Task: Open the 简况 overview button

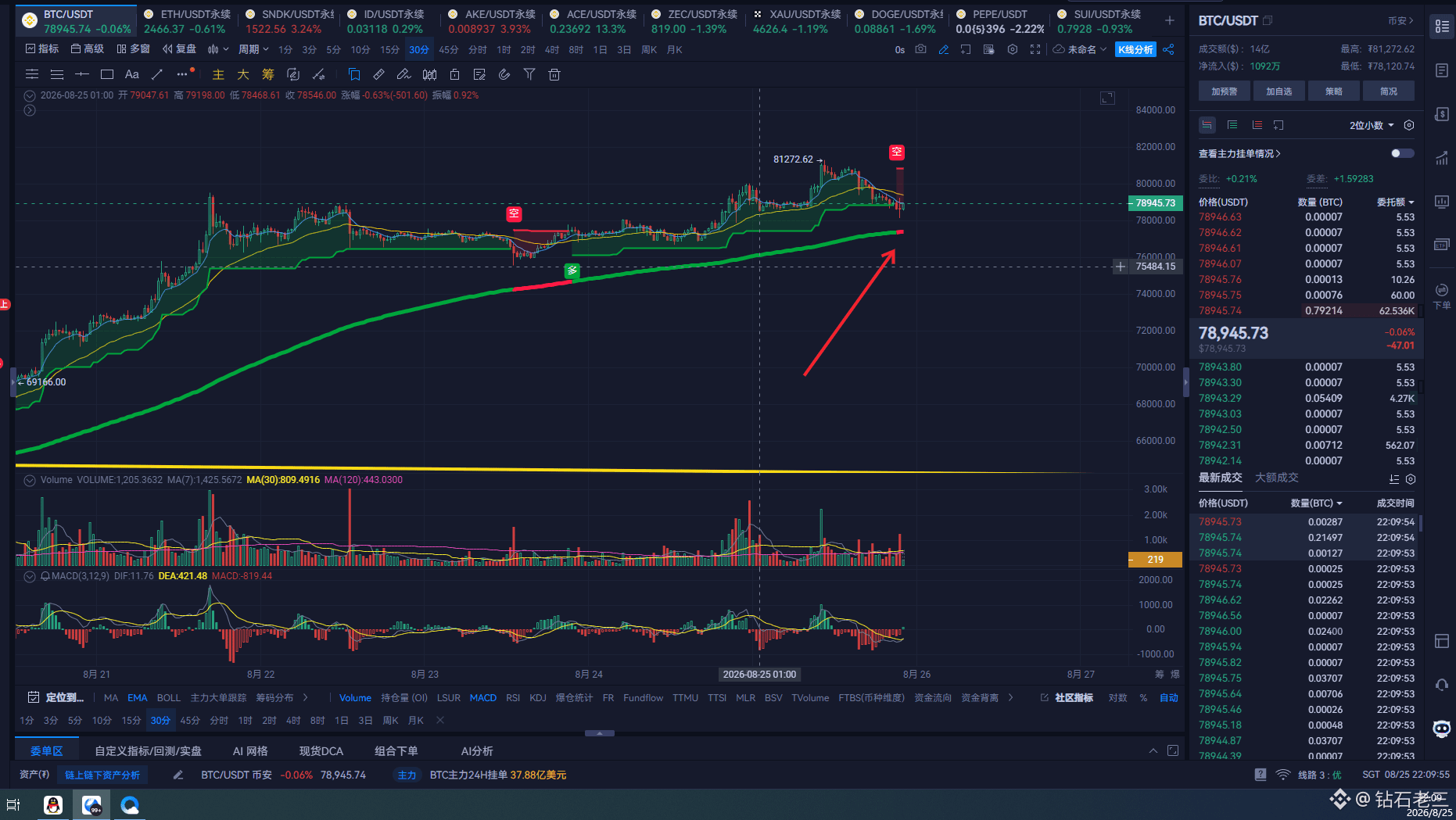Action: 1389,91
